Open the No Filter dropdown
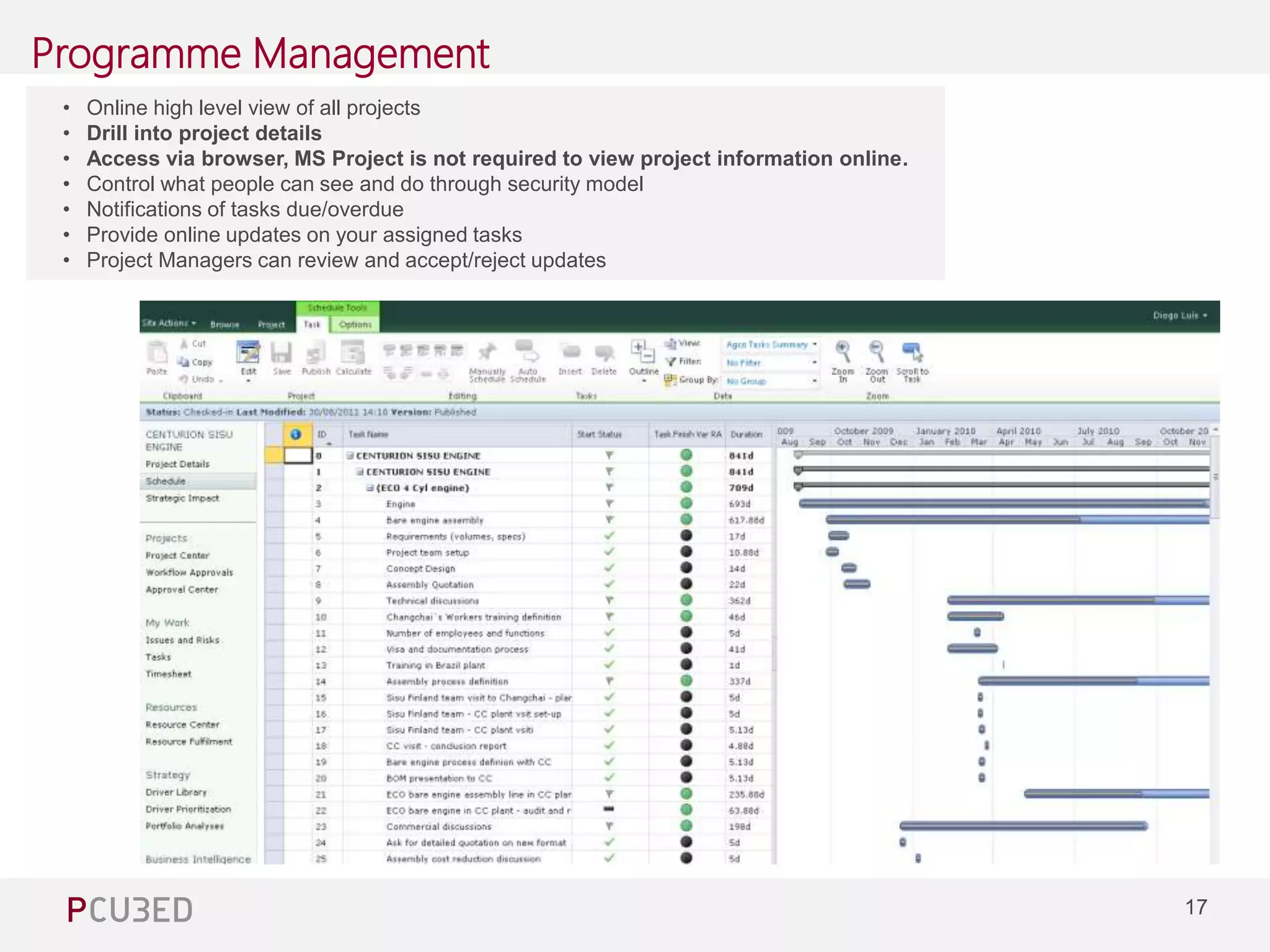This screenshot has width=1270, height=952. tap(771, 363)
